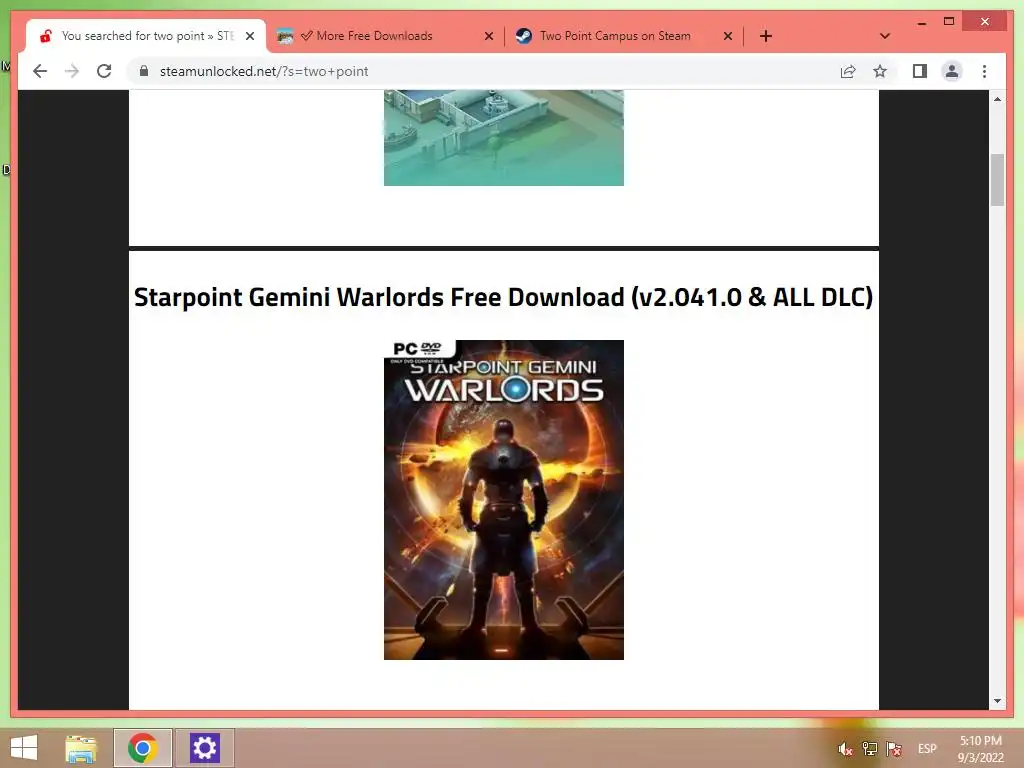This screenshot has width=1024, height=768.
Task: Select the You searched for two point tab
Action: click(148, 36)
